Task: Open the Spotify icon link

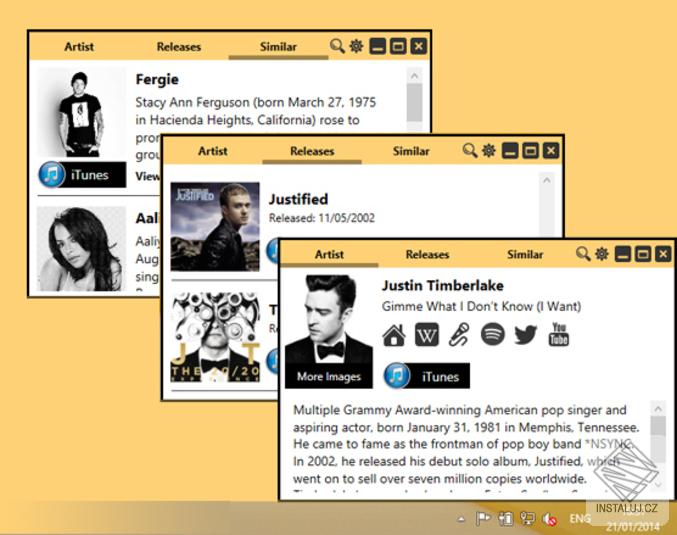Action: [493, 335]
